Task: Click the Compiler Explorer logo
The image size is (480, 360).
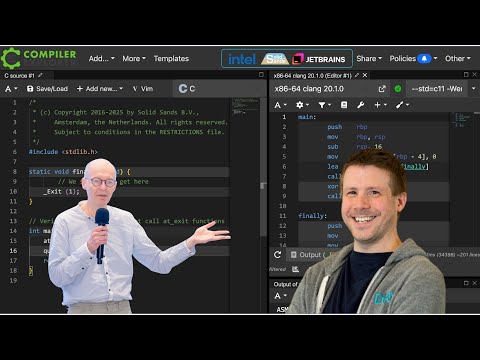Action: [x=39, y=58]
